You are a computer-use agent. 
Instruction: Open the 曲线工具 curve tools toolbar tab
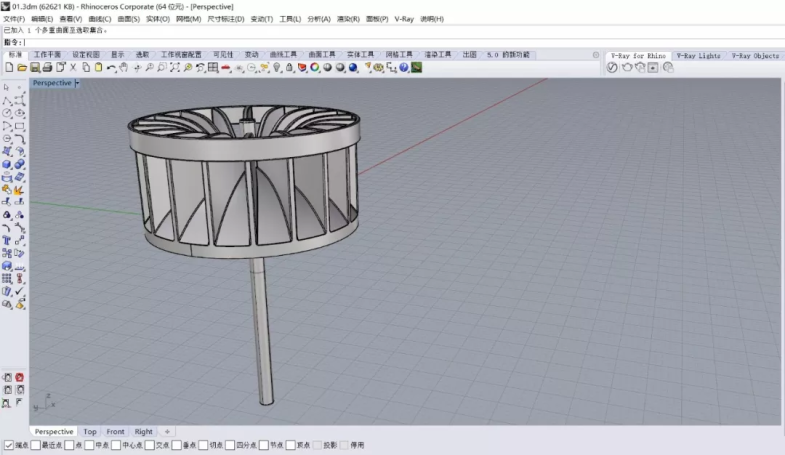point(282,55)
